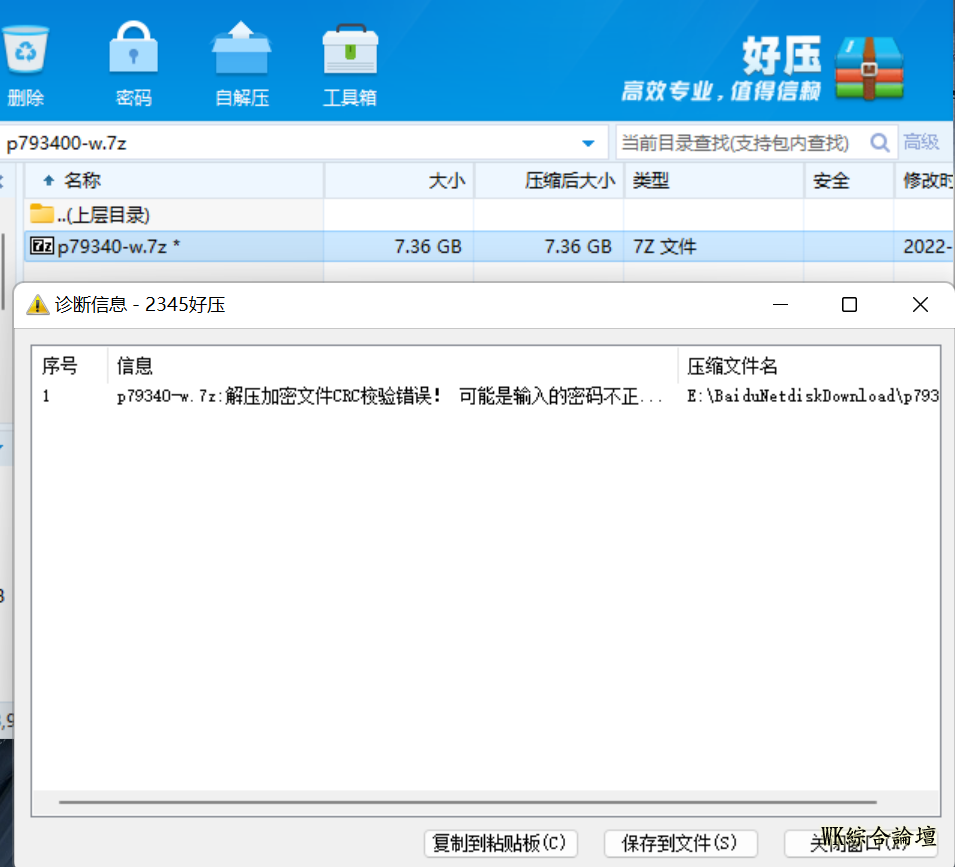This screenshot has width=955, height=867.
Task: Click the 7Z 文件 type cell
Action: click(664, 247)
